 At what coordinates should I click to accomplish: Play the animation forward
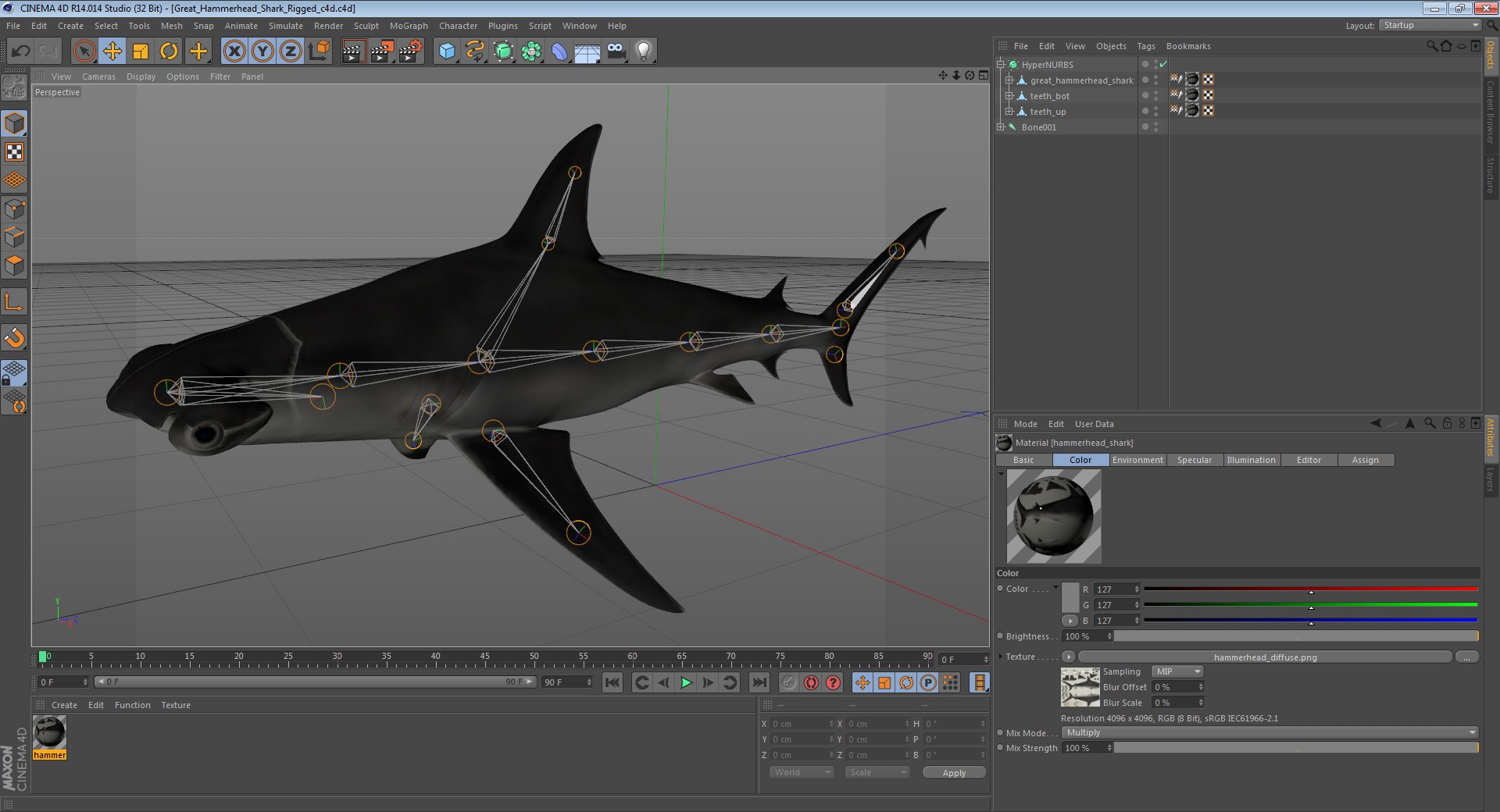pyautogui.click(x=686, y=682)
